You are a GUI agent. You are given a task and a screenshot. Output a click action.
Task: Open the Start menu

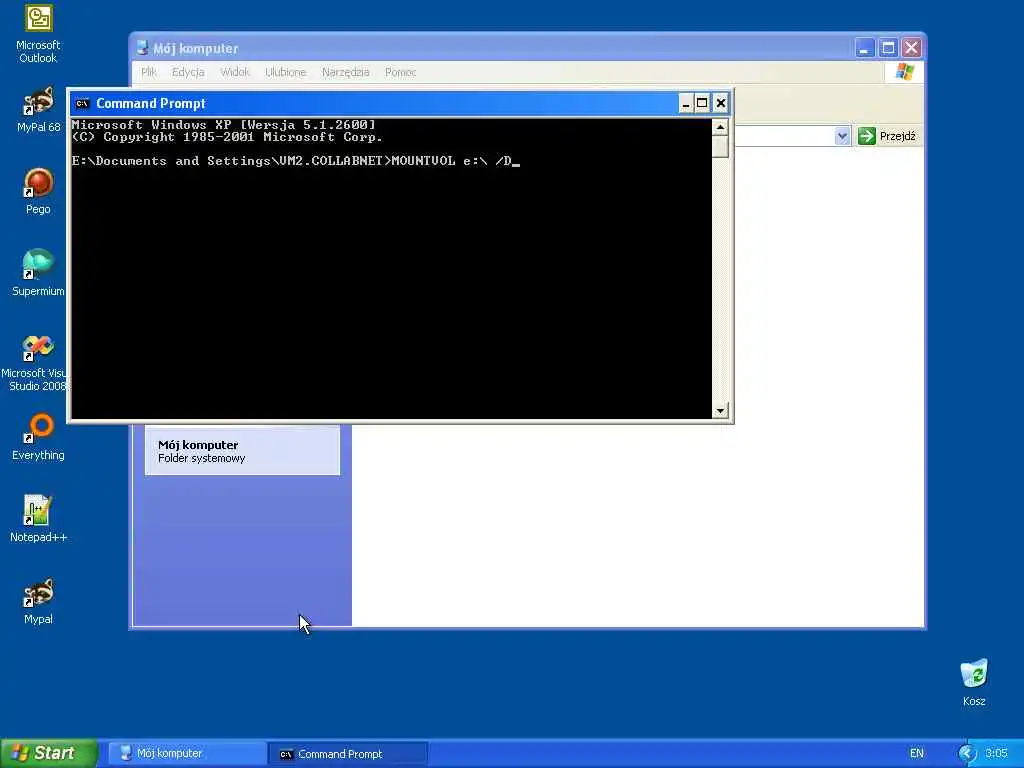49,753
